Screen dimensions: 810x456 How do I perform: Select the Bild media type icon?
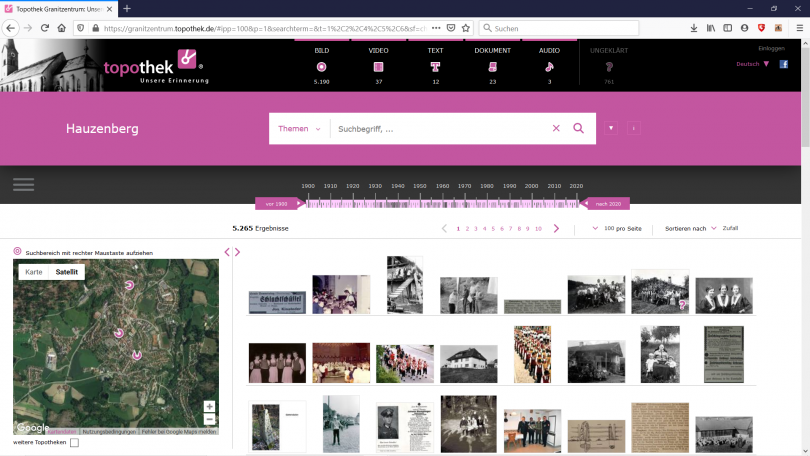pyautogui.click(x=321, y=67)
